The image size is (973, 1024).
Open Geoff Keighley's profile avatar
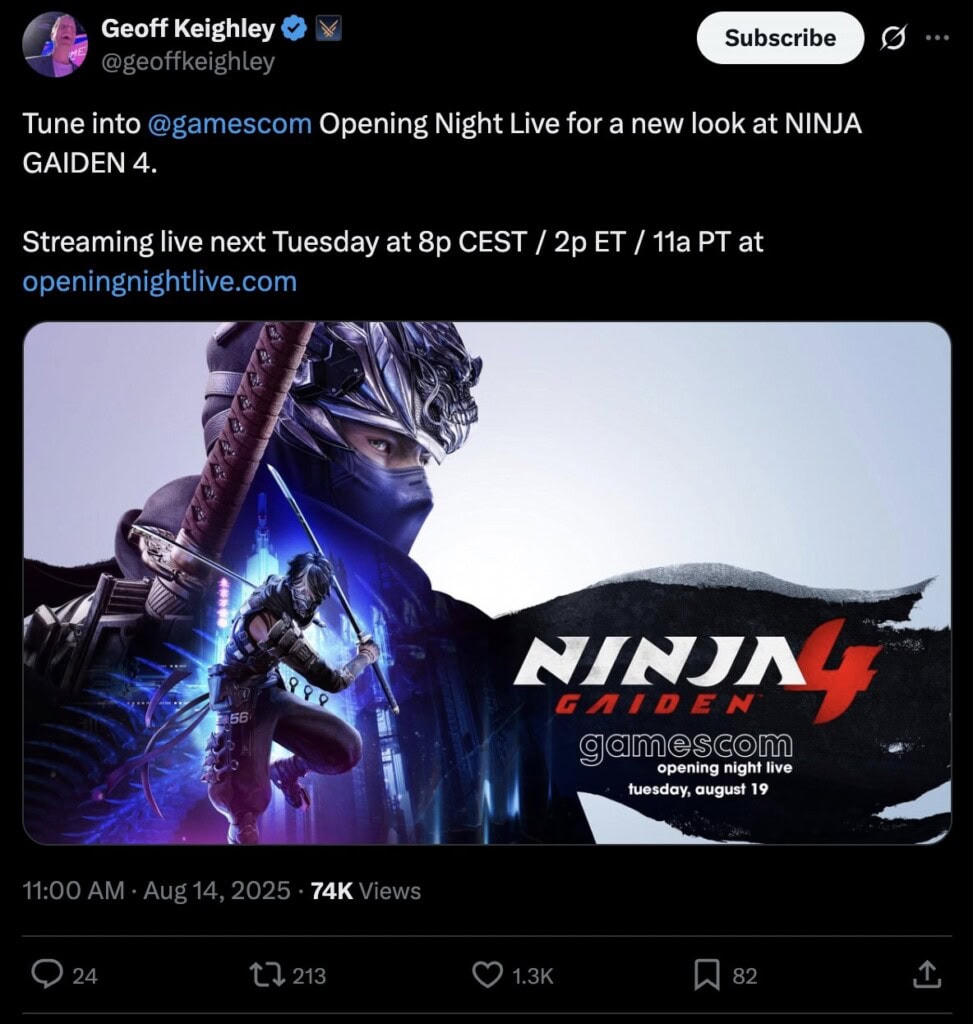tap(55, 44)
